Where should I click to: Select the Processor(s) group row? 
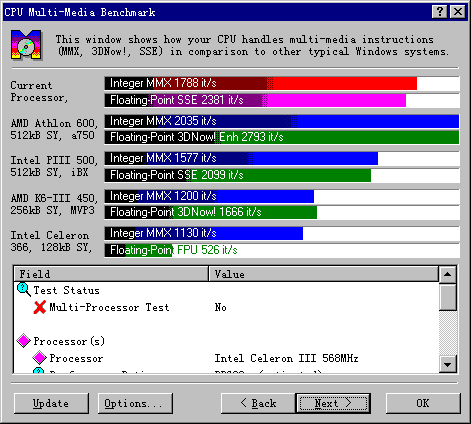(x=227, y=341)
